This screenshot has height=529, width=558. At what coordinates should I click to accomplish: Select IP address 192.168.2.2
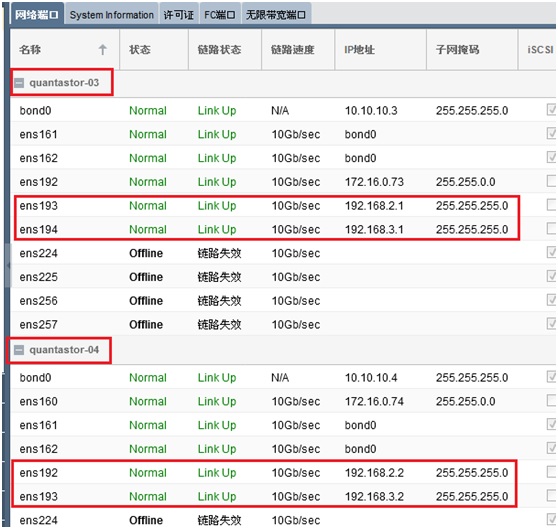(x=374, y=473)
